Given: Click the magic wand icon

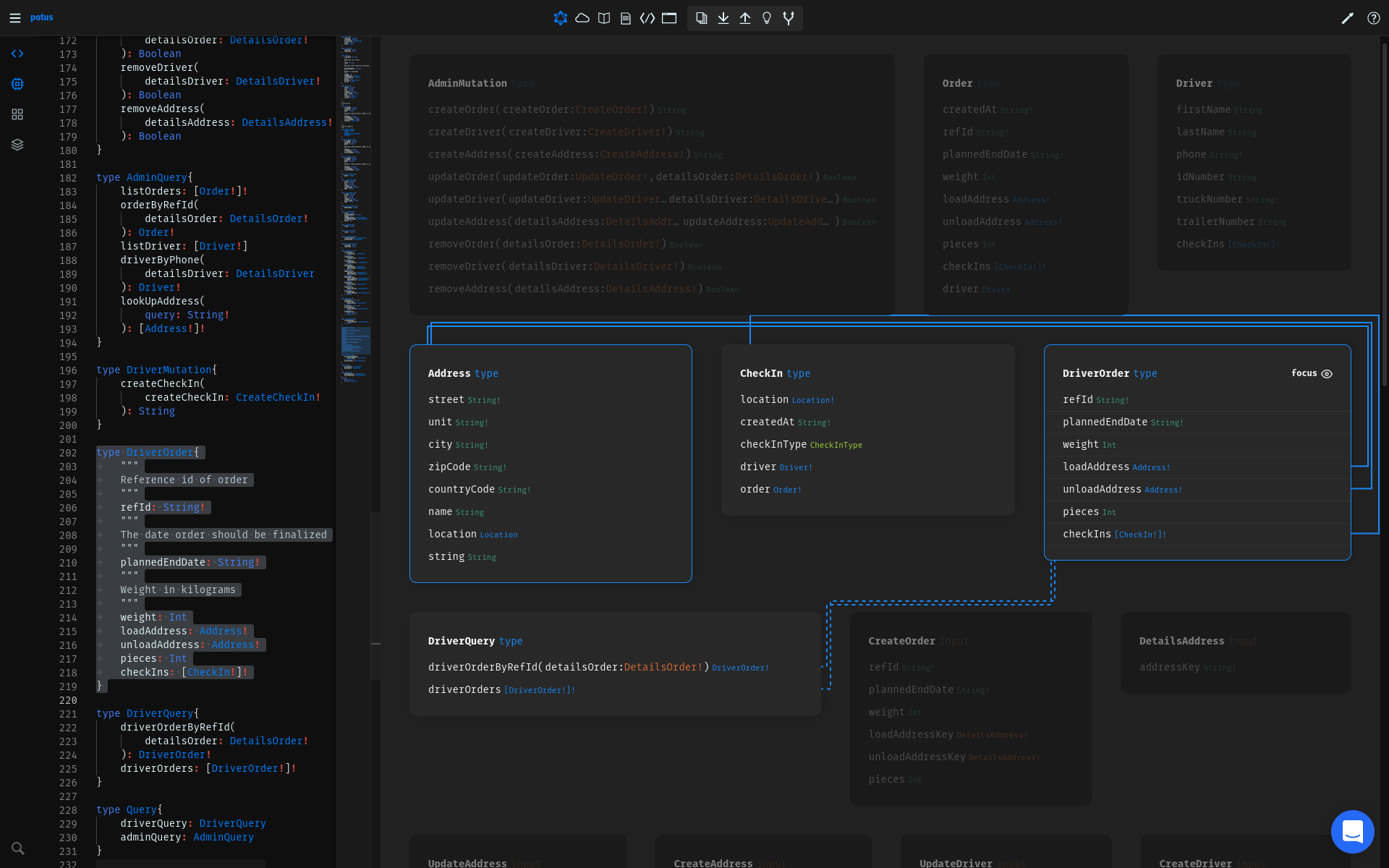Looking at the screenshot, I should click(x=1347, y=19).
